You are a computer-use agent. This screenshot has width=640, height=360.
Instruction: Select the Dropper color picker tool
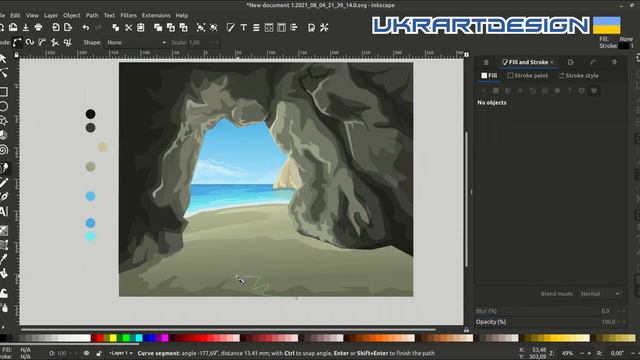point(4,259)
